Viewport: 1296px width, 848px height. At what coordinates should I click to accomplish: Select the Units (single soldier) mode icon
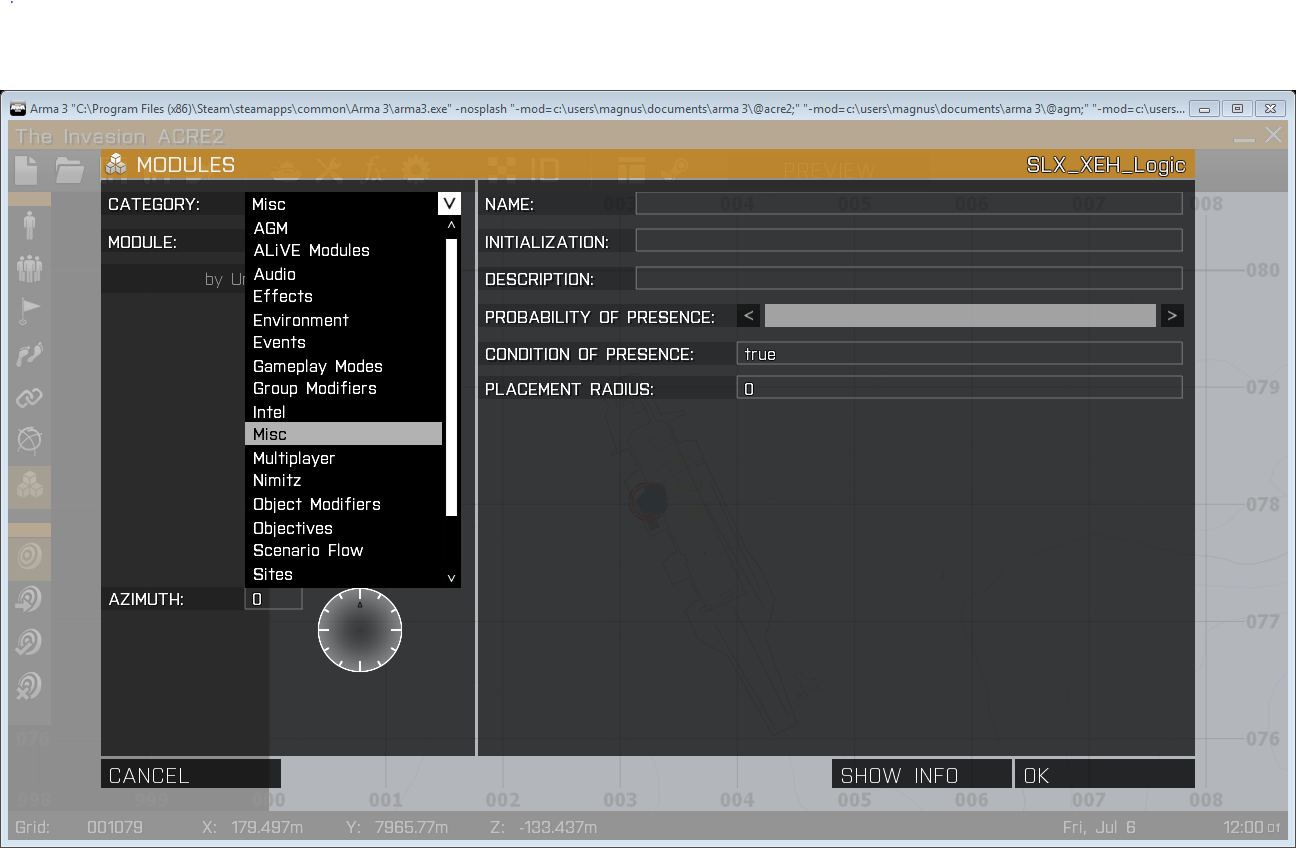click(x=30, y=225)
